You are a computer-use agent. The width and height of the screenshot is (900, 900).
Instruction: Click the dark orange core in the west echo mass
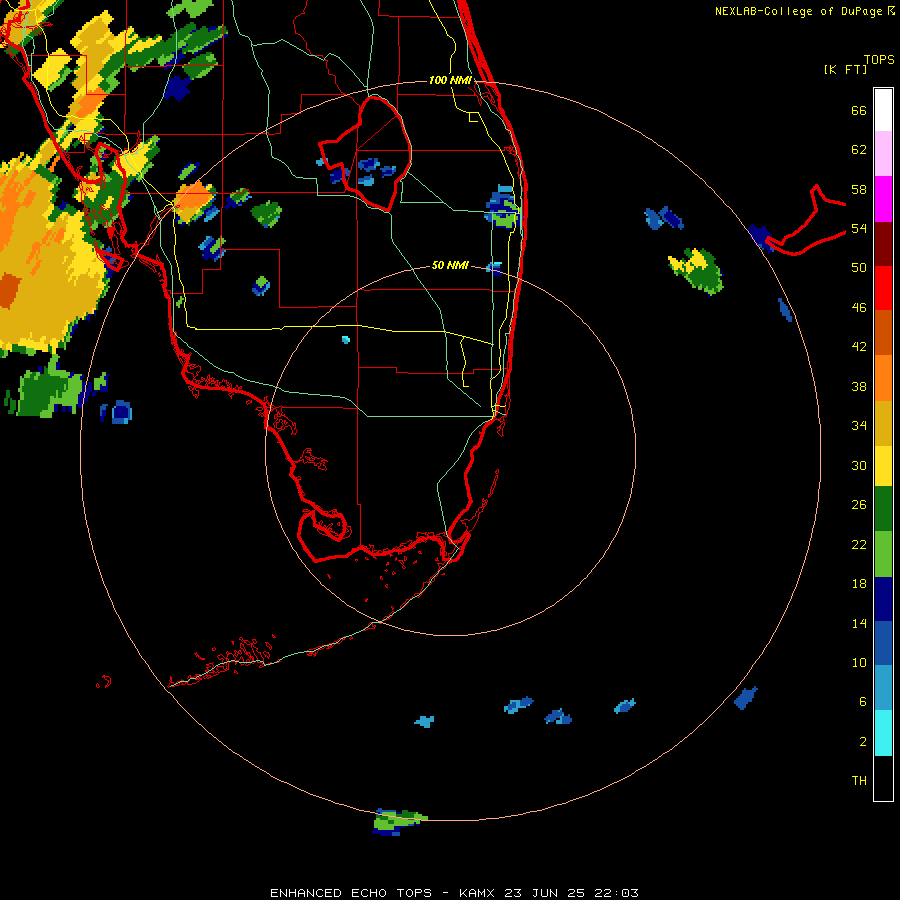coord(9,290)
